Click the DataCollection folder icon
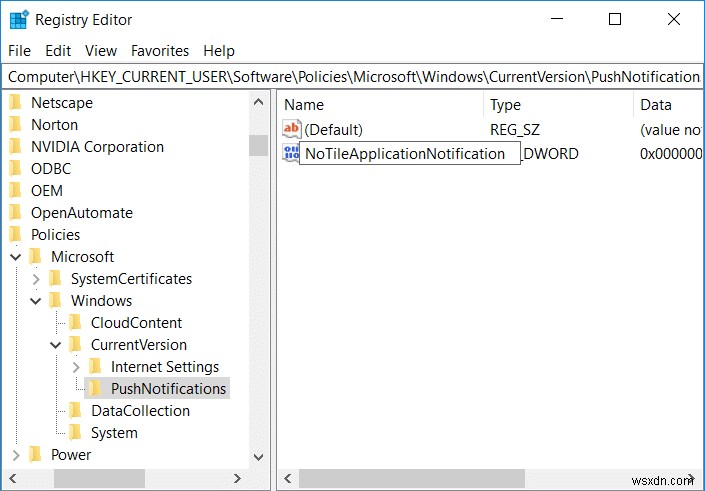Screen dimensions: 705x491 click(75, 411)
